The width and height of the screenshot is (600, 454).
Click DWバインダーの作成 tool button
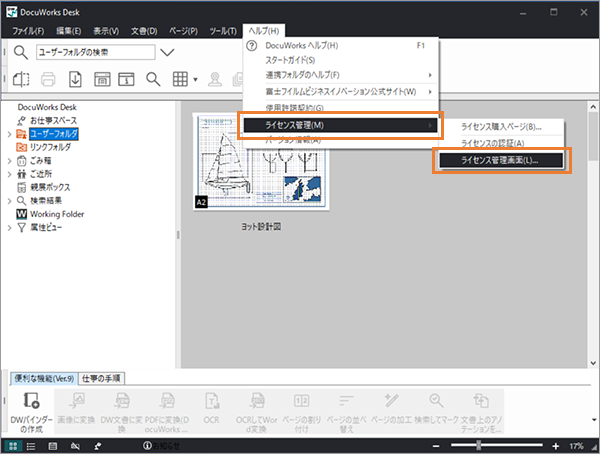31,412
